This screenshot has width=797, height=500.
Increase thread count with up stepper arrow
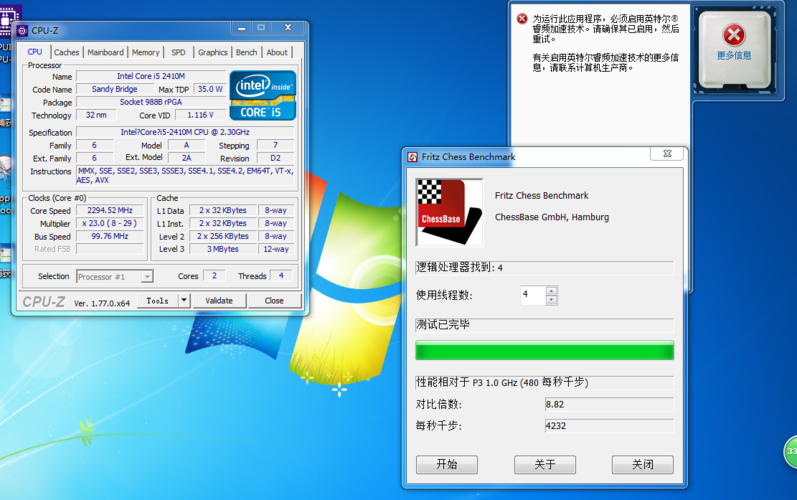pyautogui.click(x=551, y=291)
